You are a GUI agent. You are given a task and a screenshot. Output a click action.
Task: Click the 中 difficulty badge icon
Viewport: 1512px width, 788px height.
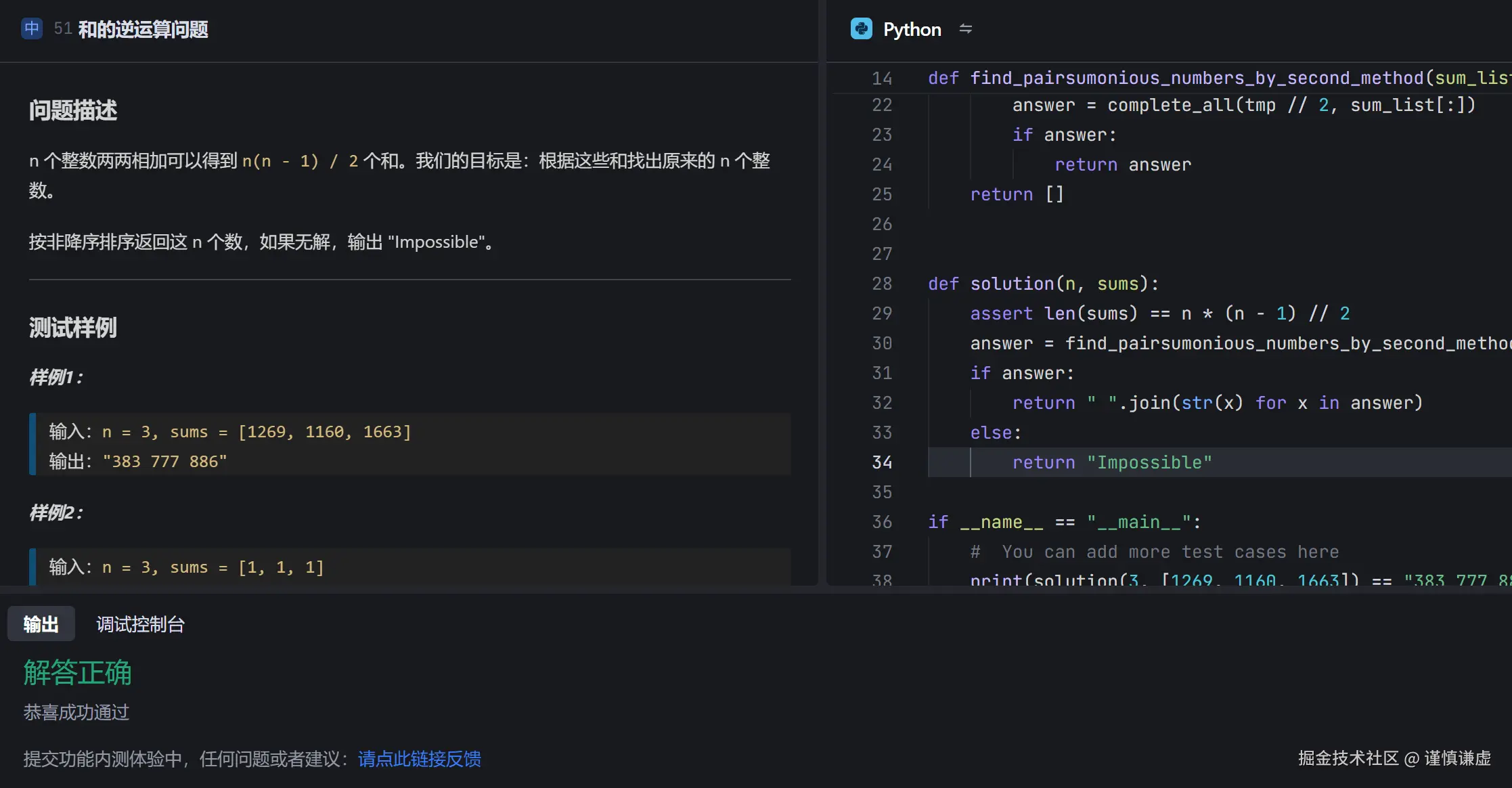(x=31, y=28)
